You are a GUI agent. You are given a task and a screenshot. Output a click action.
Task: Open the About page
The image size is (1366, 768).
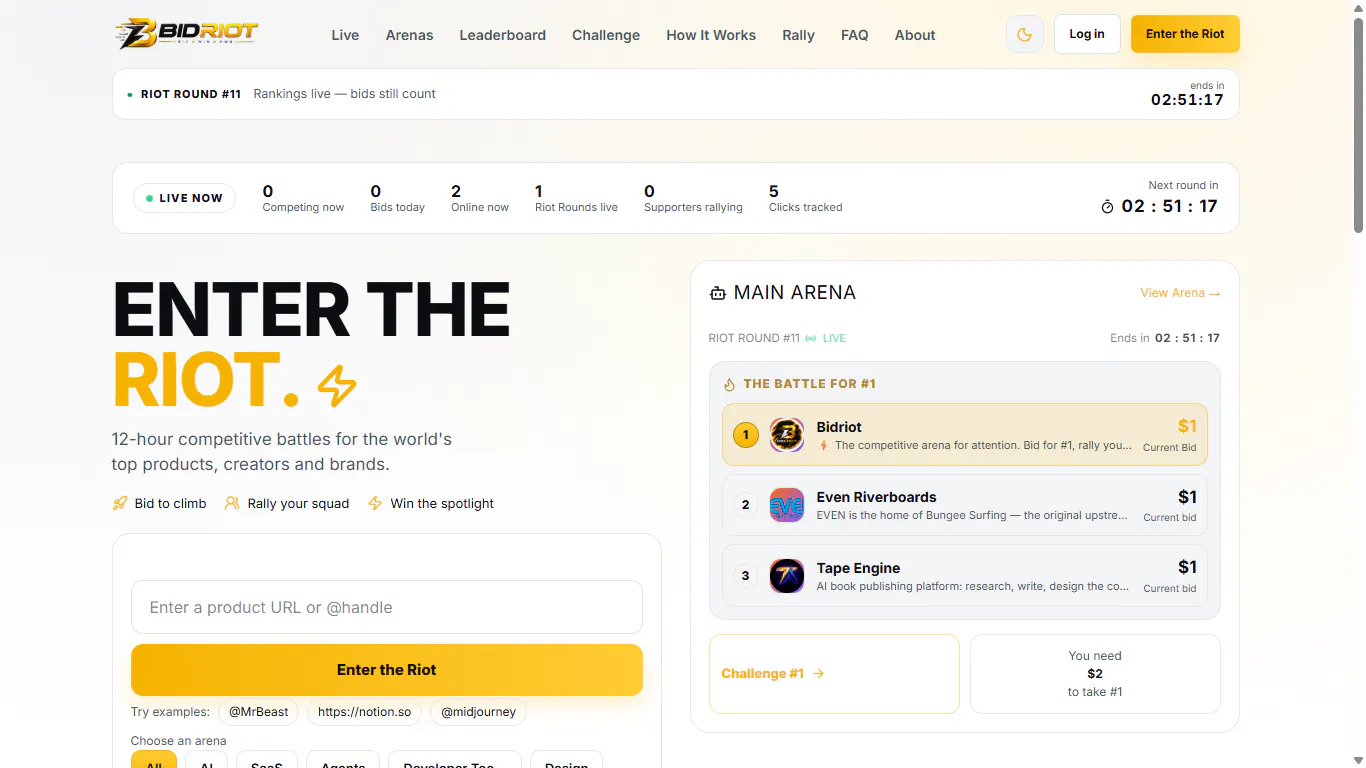pos(915,35)
